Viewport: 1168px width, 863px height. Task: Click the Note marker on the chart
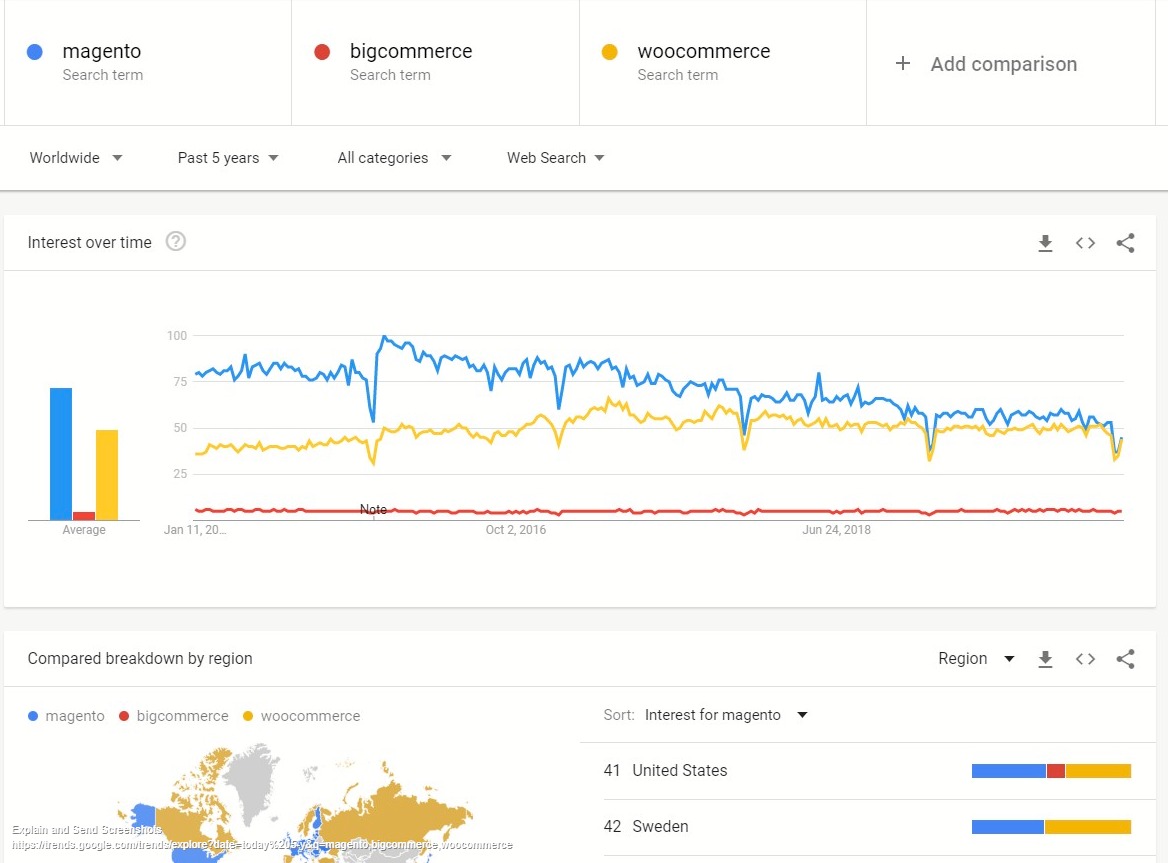tap(373, 509)
